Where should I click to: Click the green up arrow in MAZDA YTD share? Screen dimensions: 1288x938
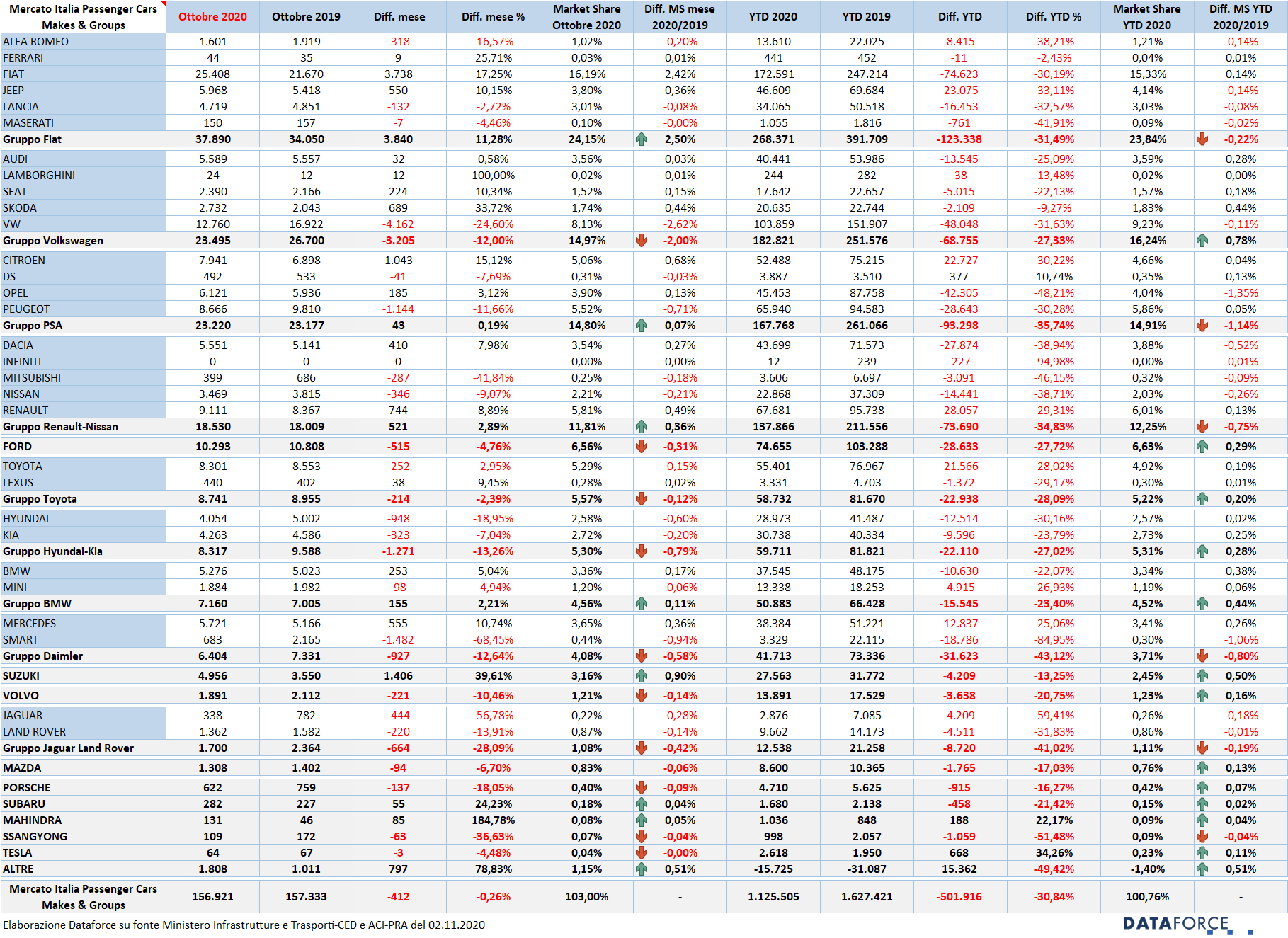click(x=1202, y=768)
